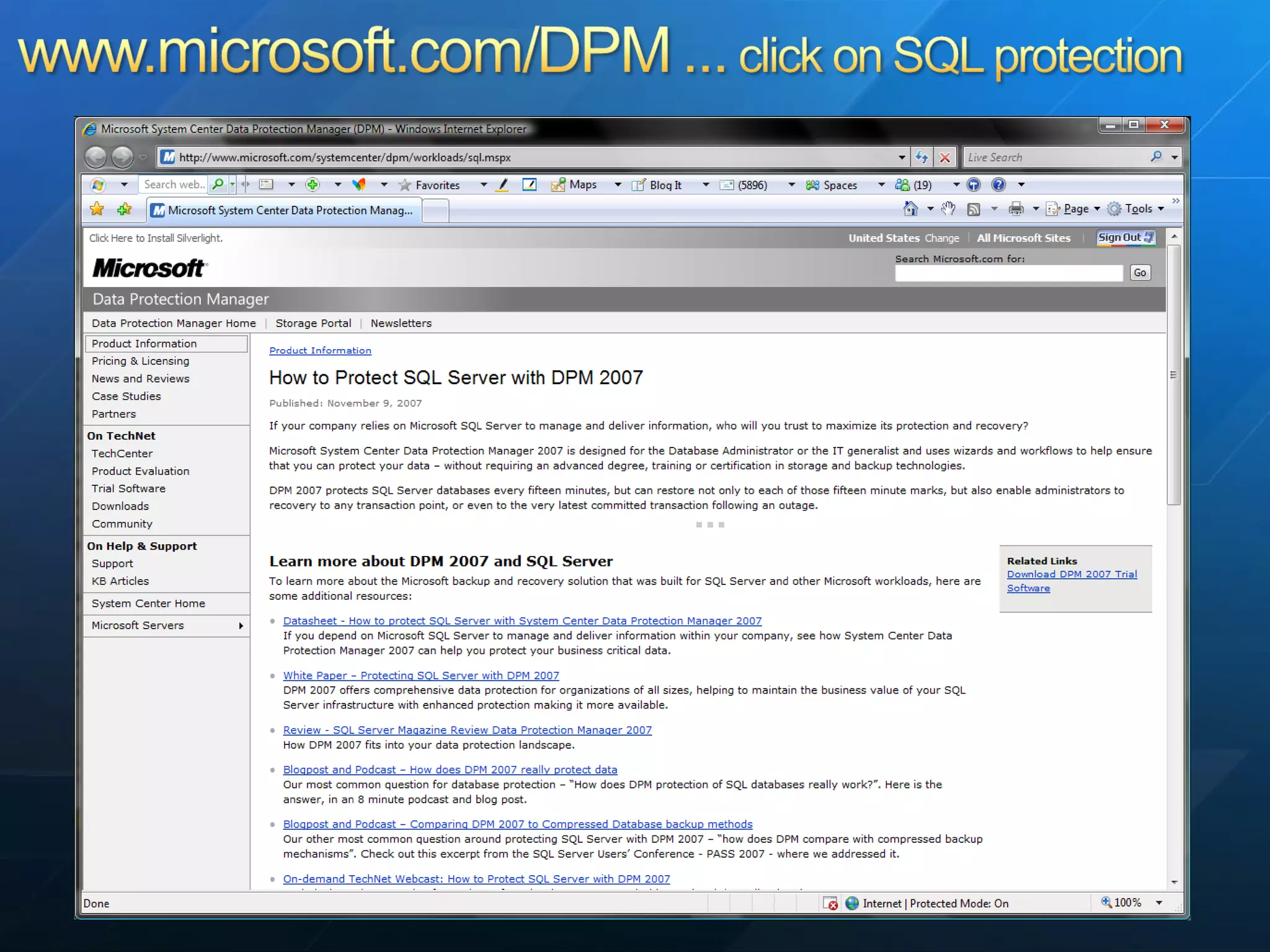Expand the address bar URL dropdown

tap(902, 157)
